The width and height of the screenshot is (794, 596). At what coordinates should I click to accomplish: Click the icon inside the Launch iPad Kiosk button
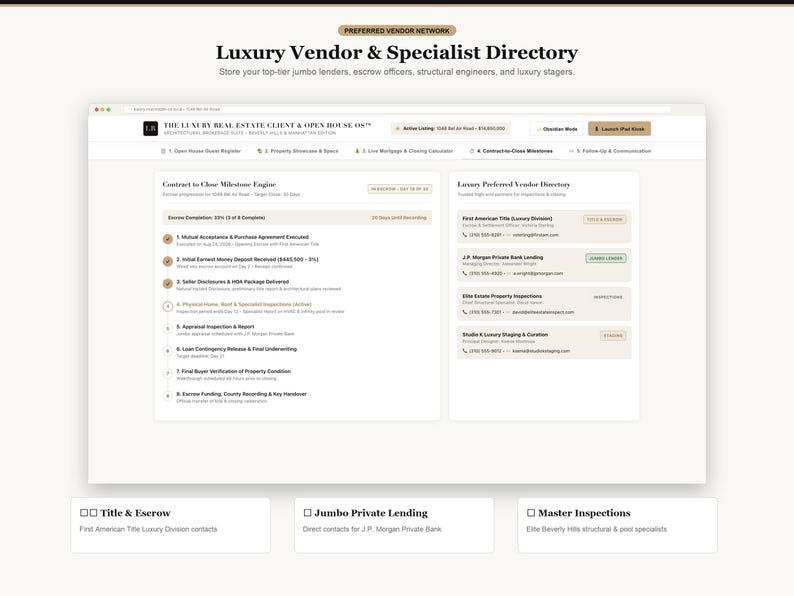click(x=597, y=129)
